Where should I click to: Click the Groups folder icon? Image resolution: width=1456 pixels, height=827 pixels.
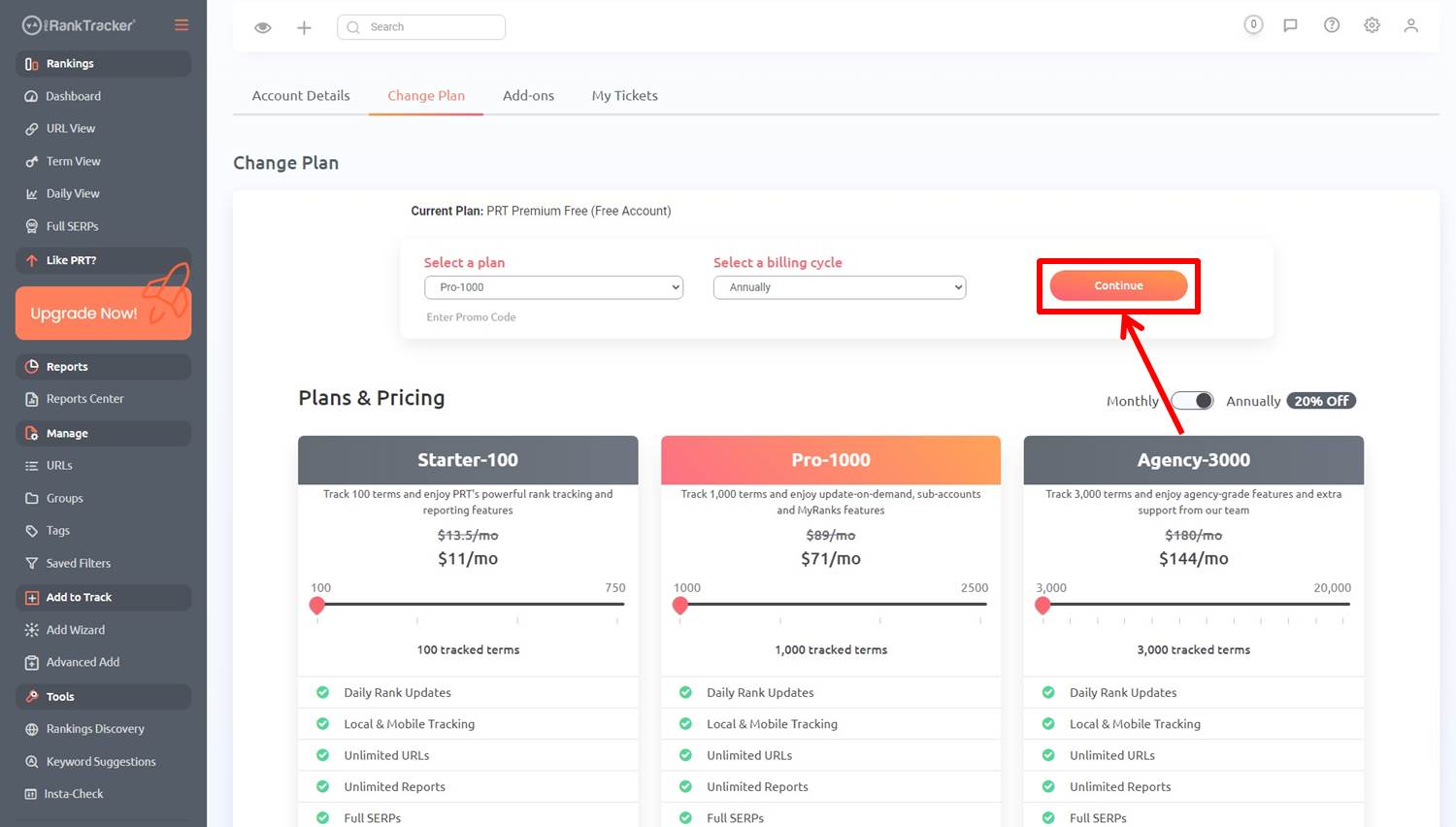pyautogui.click(x=31, y=498)
